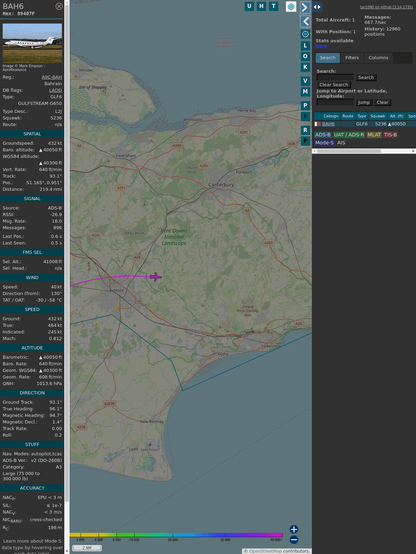Toggle the M map button

(x=305, y=92)
